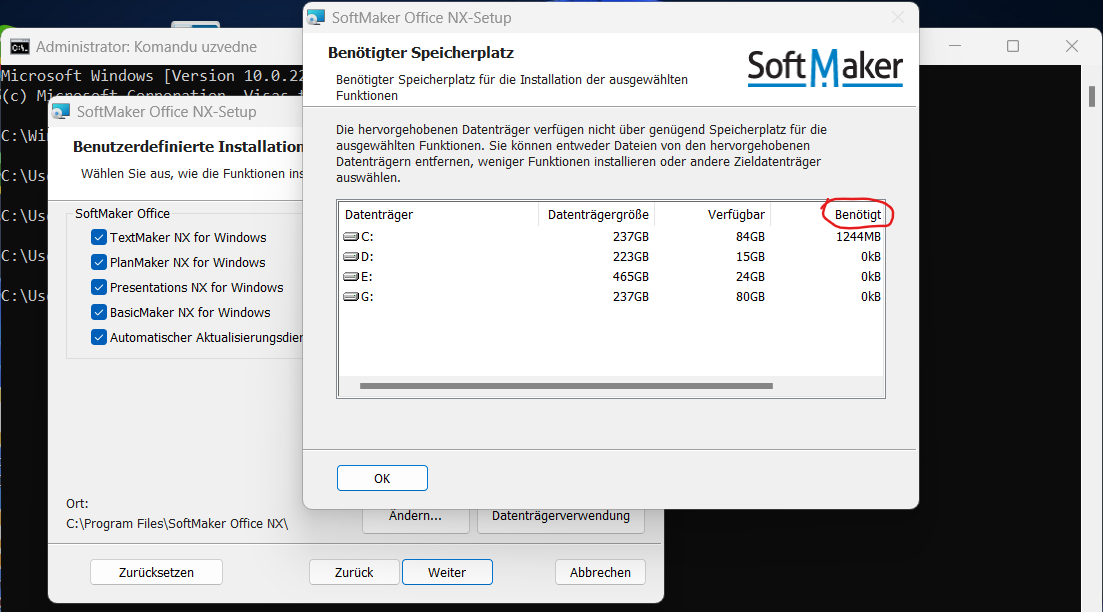Go back with the Zurück button
Viewport: 1103px width, 612px height.
click(354, 573)
